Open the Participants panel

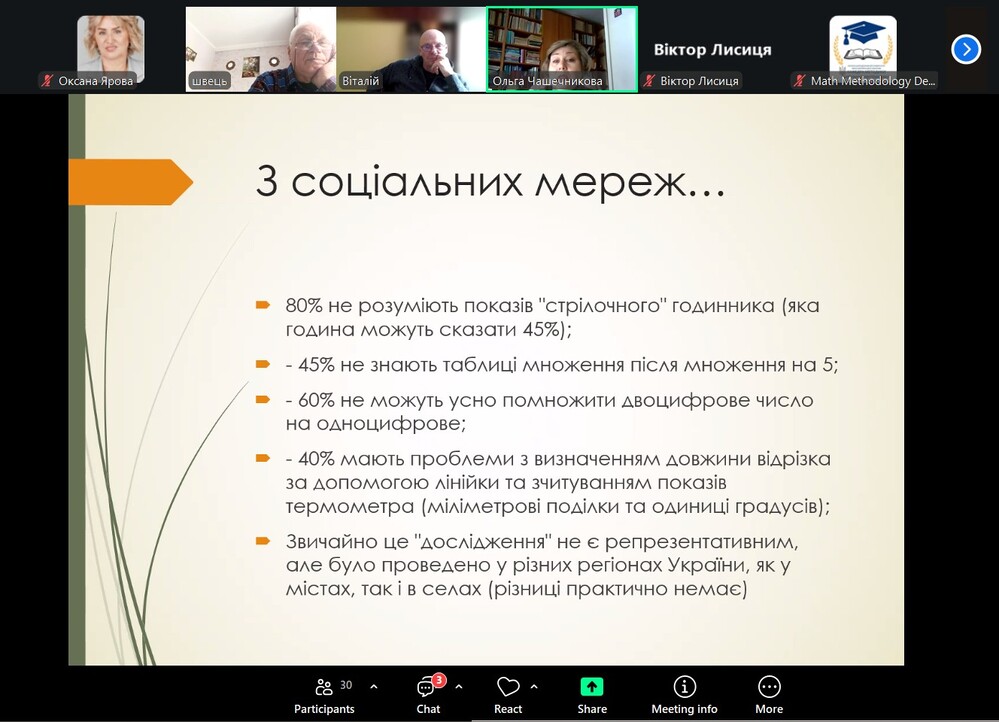tap(324, 694)
